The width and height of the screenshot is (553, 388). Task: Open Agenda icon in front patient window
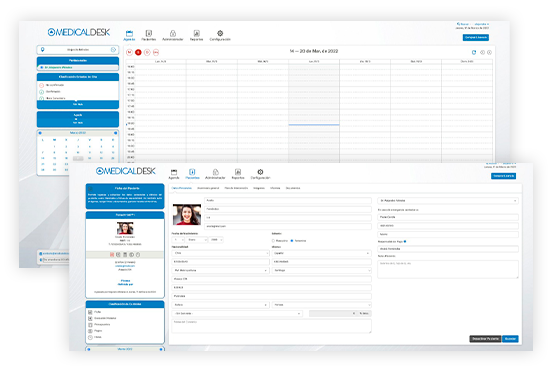(174, 172)
